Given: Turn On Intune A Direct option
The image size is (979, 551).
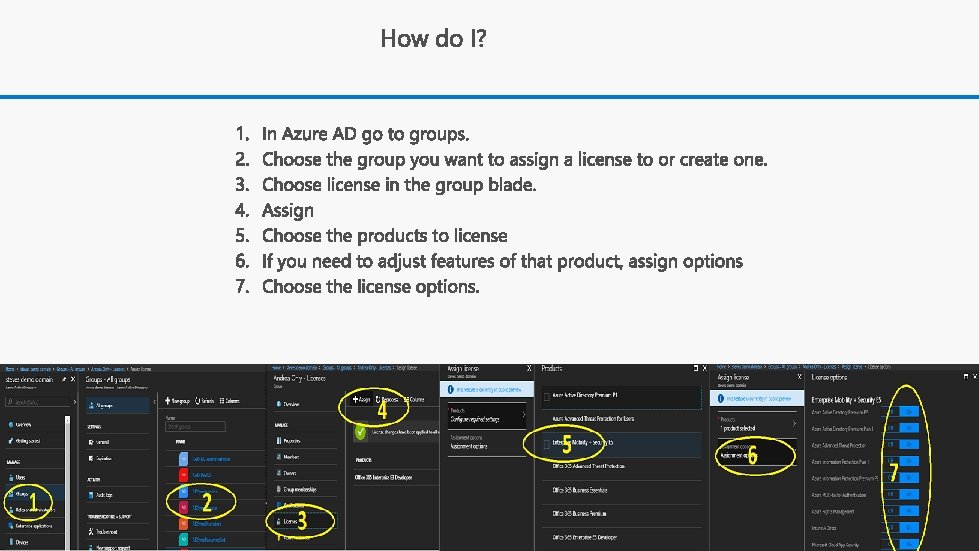Looking at the screenshot, I should [x=909, y=528].
